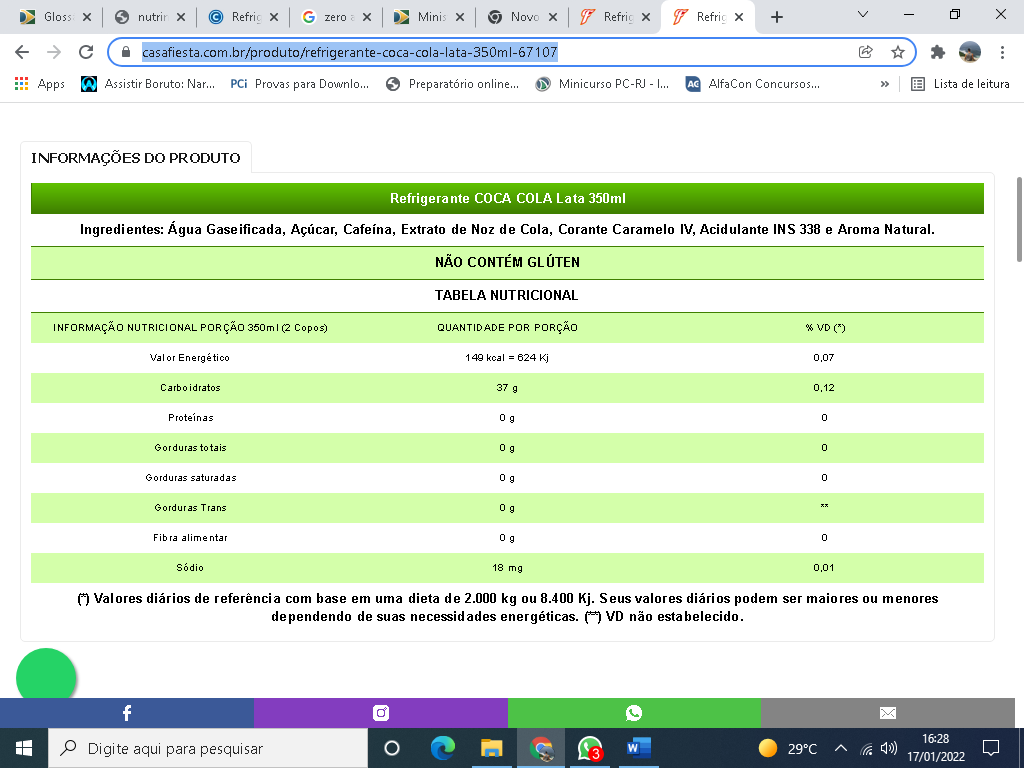Open Cortana circle on taskbar
The width and height of the screenshot is (1024, 768).
392,748
